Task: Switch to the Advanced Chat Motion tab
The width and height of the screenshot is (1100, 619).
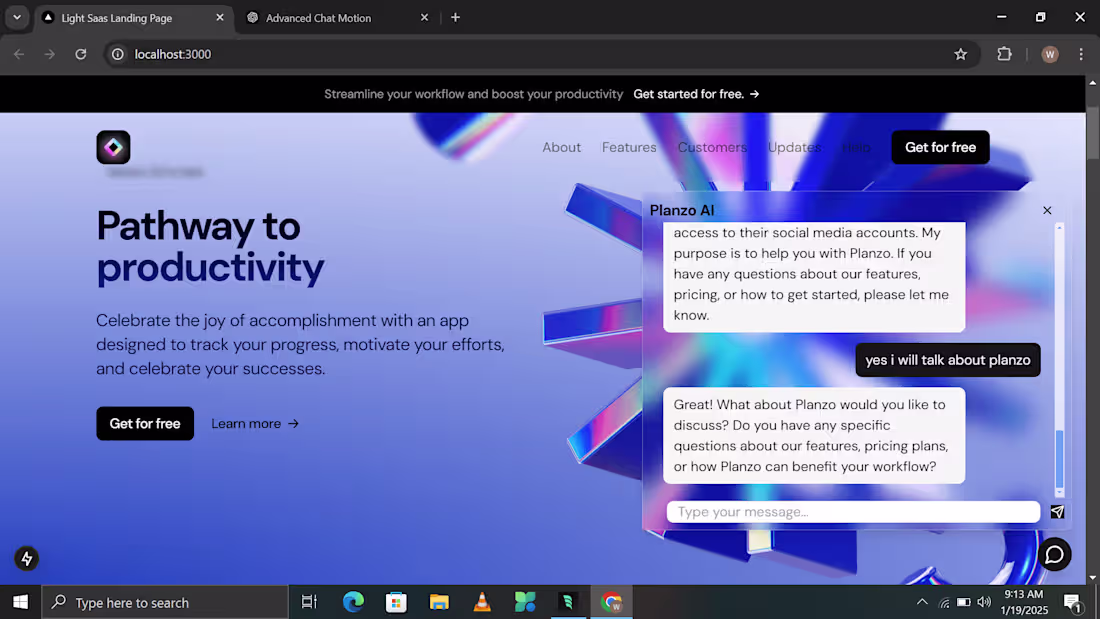Action: [x=318, y=18]
